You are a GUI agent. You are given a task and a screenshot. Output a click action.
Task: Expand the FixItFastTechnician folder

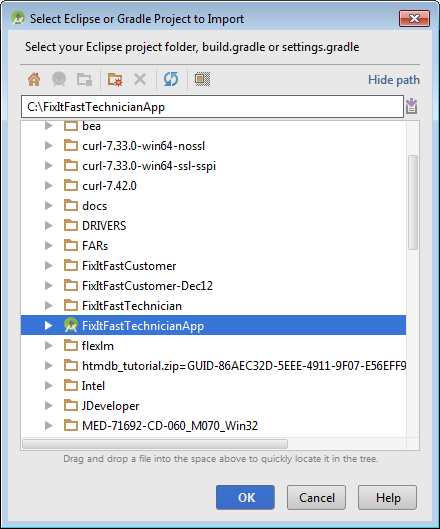49,305
